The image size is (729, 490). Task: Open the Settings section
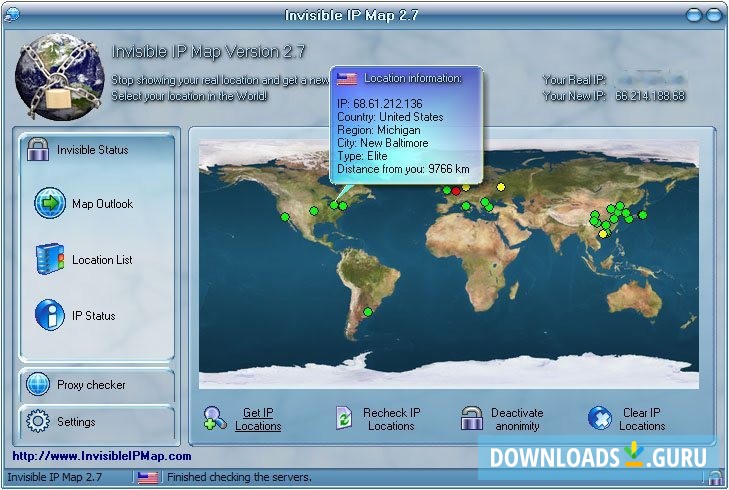pyautogui.click(x=97, y=422)
